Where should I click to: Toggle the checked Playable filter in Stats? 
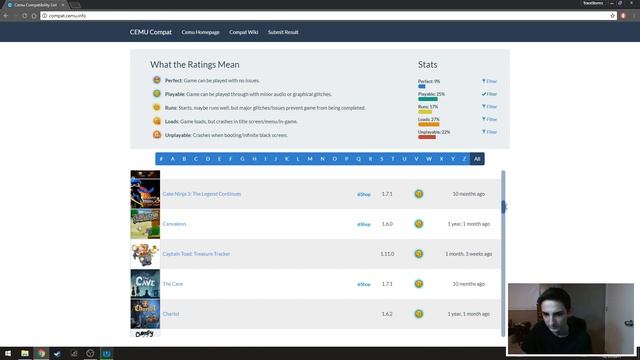point(489,94)
